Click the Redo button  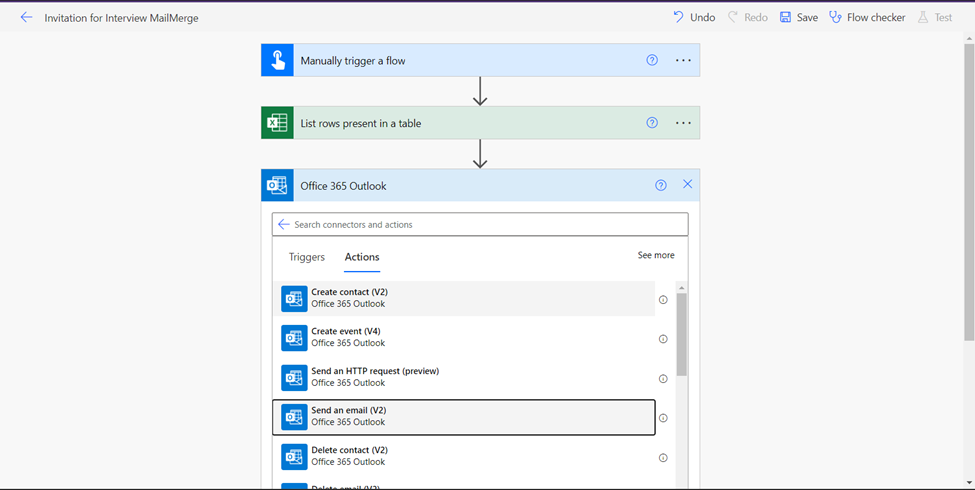click(748, 17)
